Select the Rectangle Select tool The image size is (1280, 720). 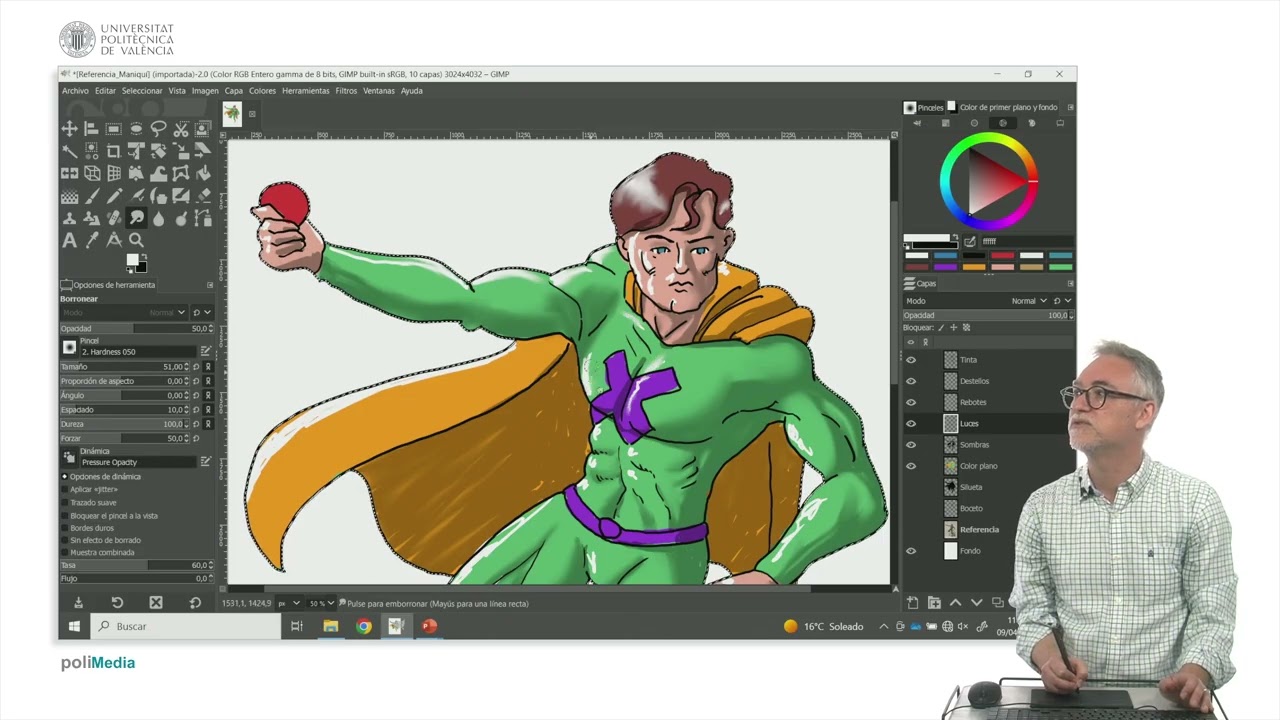click(114, 129)
